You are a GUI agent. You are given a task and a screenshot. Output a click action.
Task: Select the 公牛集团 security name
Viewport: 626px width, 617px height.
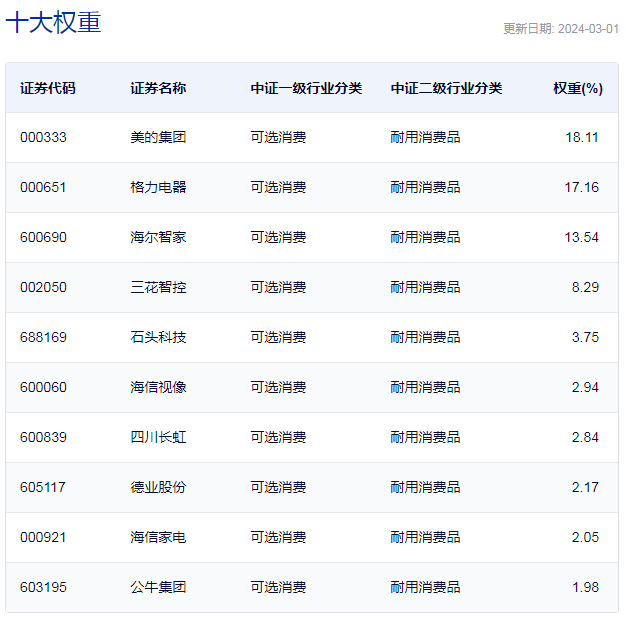[x=158, y=587]
